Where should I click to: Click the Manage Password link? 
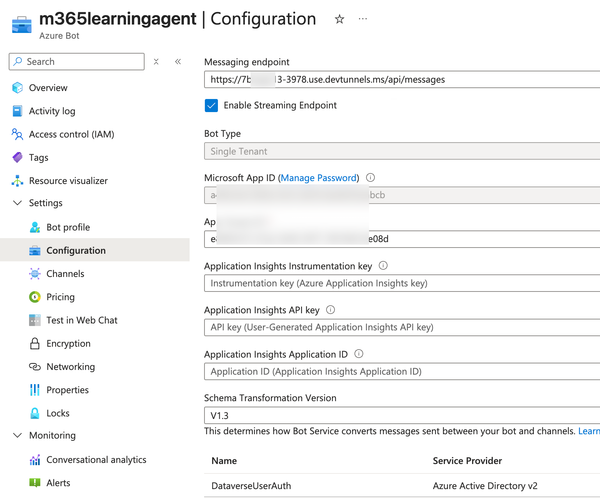click(318, 178)
